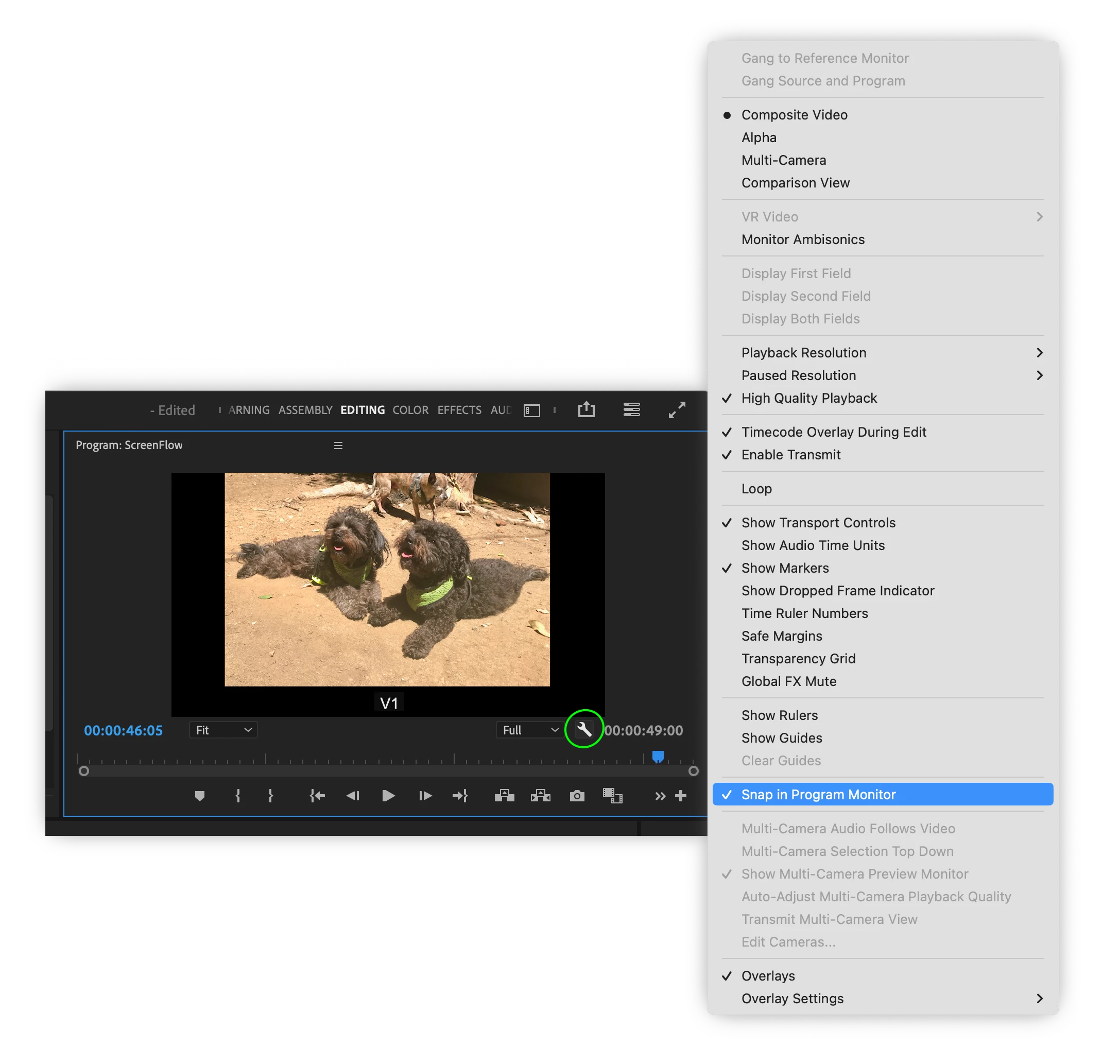Toggle Snap in Program Monitor
Image resolution: width=1120 pixels, height=1064 pixels.
(818, 794)
